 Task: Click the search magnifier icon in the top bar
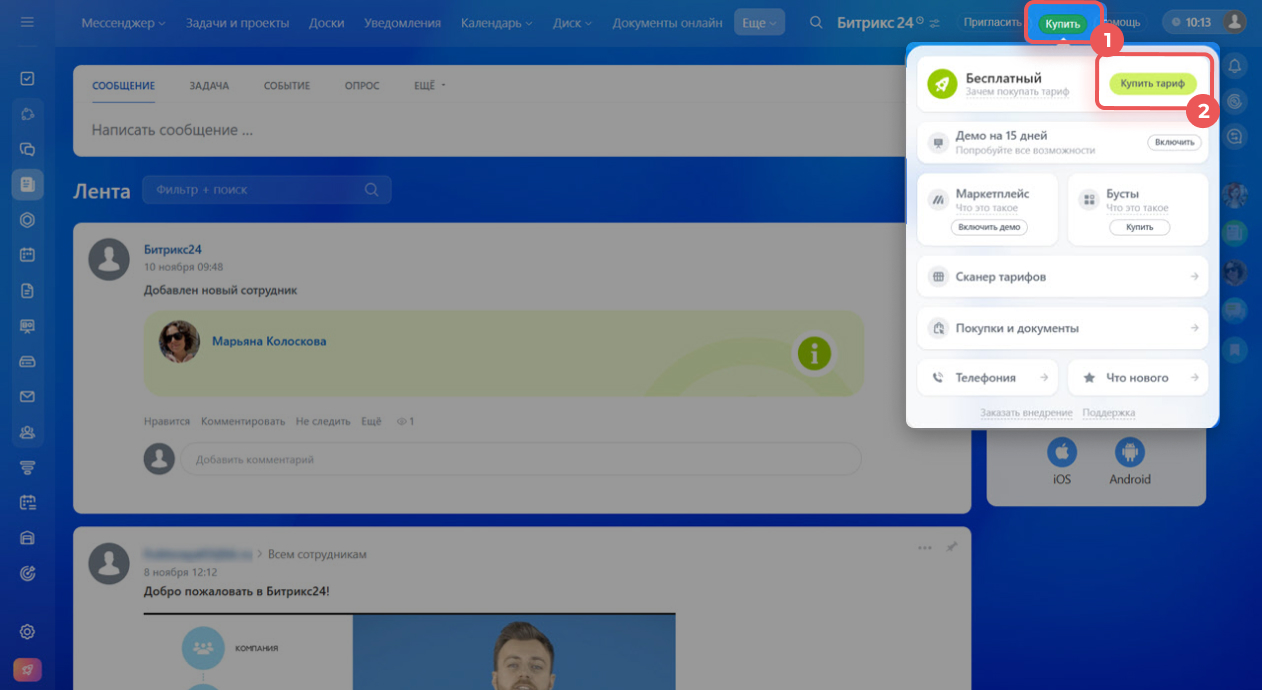[816, 22]
